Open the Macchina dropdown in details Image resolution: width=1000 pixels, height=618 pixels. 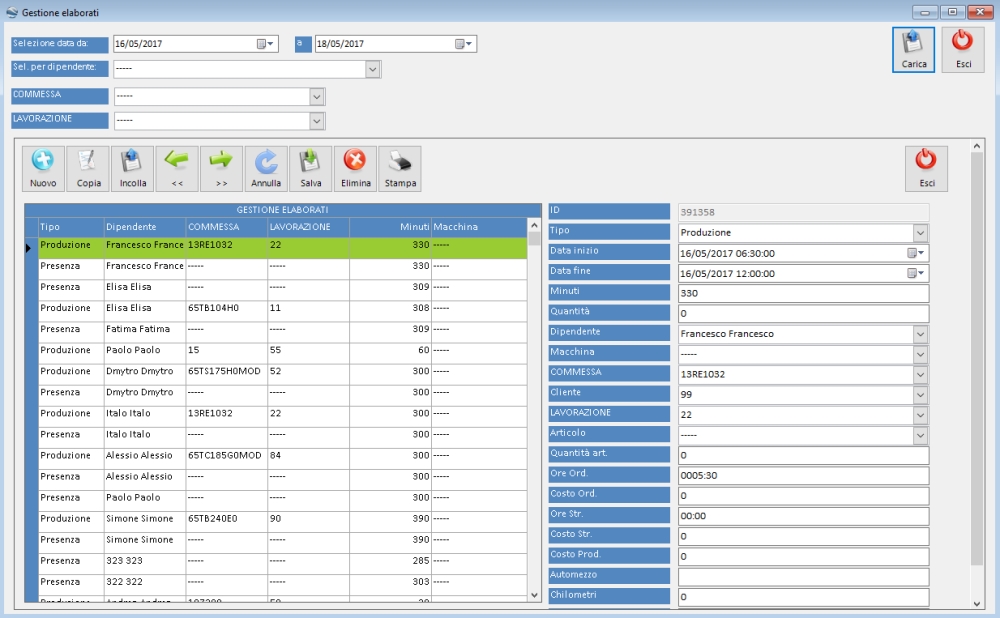(x=920, y=355)
